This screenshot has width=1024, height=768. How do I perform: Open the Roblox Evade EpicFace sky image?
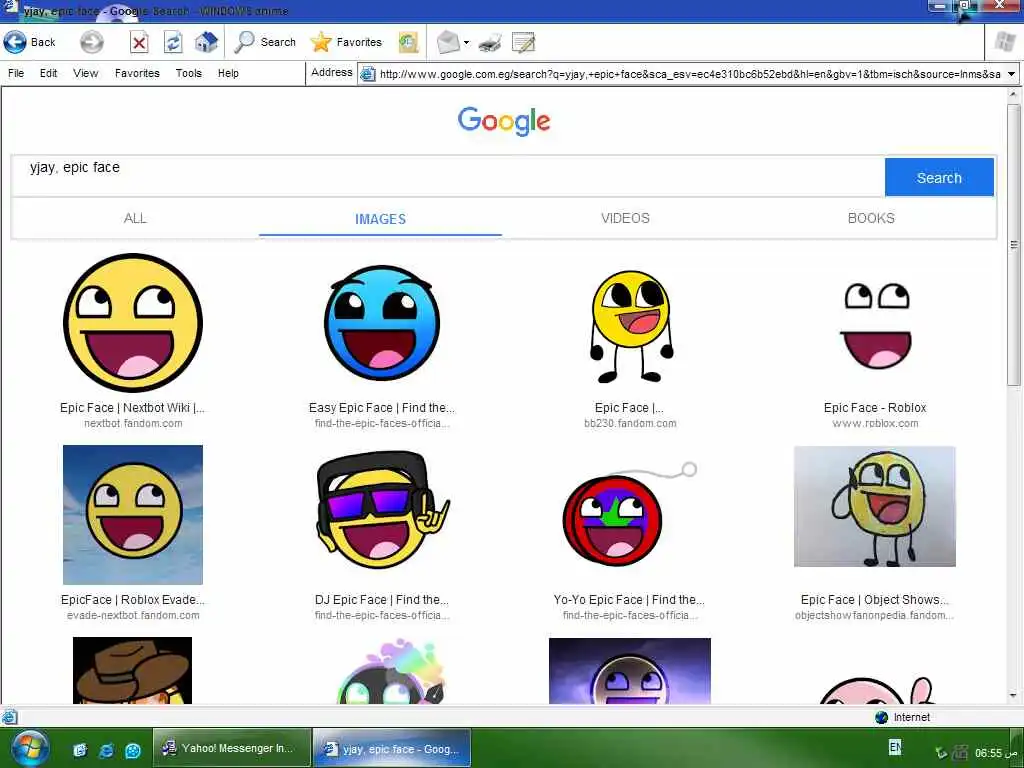tap(133, 515)
